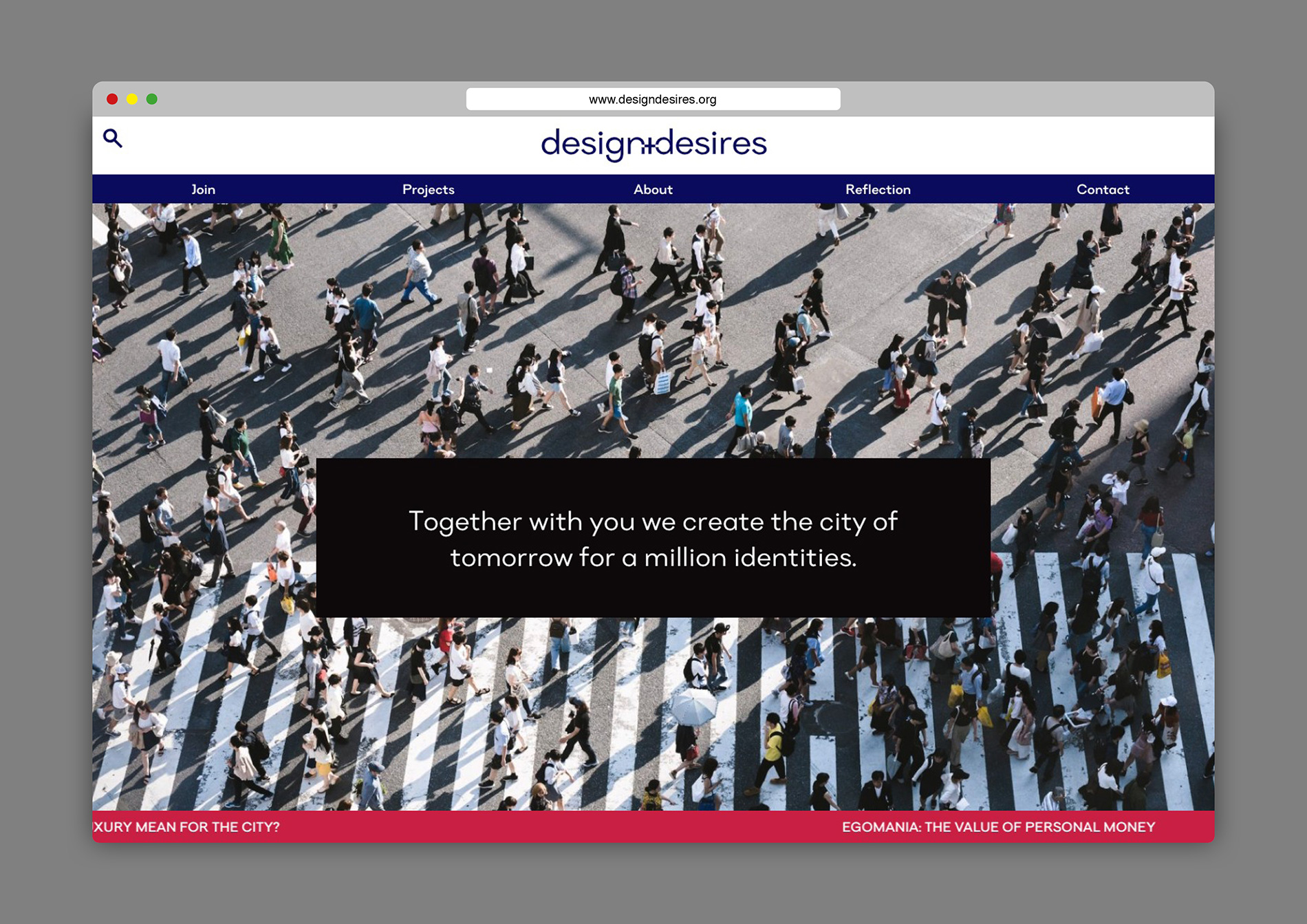Maximize the window with green button
The image size is (1307, 924).
coord(152,99)
